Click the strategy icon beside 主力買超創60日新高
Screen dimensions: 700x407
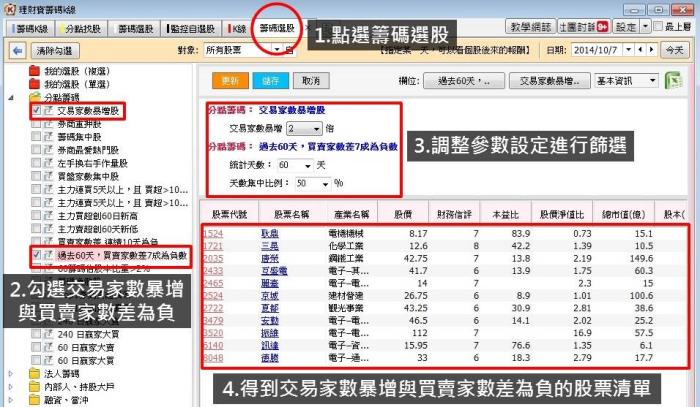(49, 216)
